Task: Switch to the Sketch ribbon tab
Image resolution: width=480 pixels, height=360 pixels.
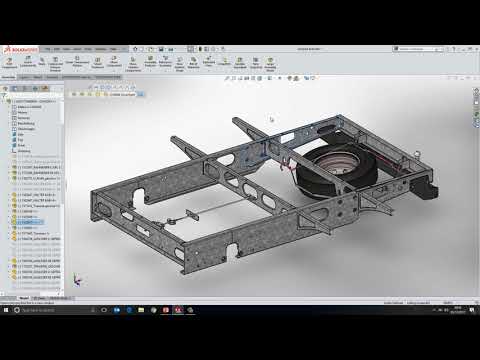Action: coord(38,77)
